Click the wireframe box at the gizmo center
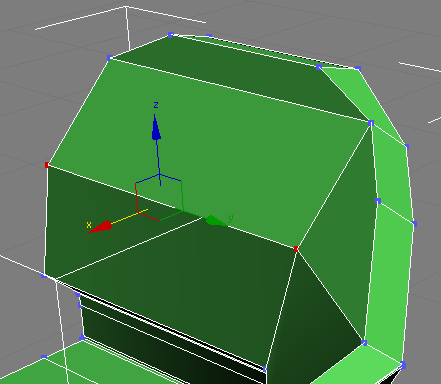The image size is (441, 384). (159, 197)
